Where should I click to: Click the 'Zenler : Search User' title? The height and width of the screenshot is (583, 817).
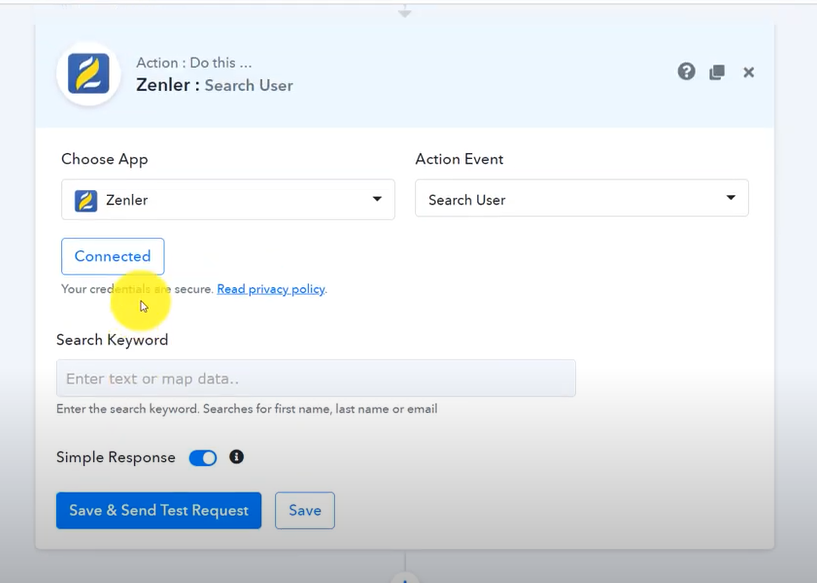(214, 85)
